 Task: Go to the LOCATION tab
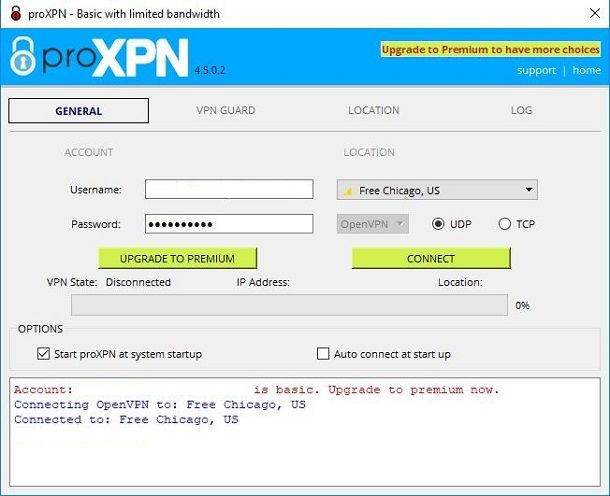(373, 110)
